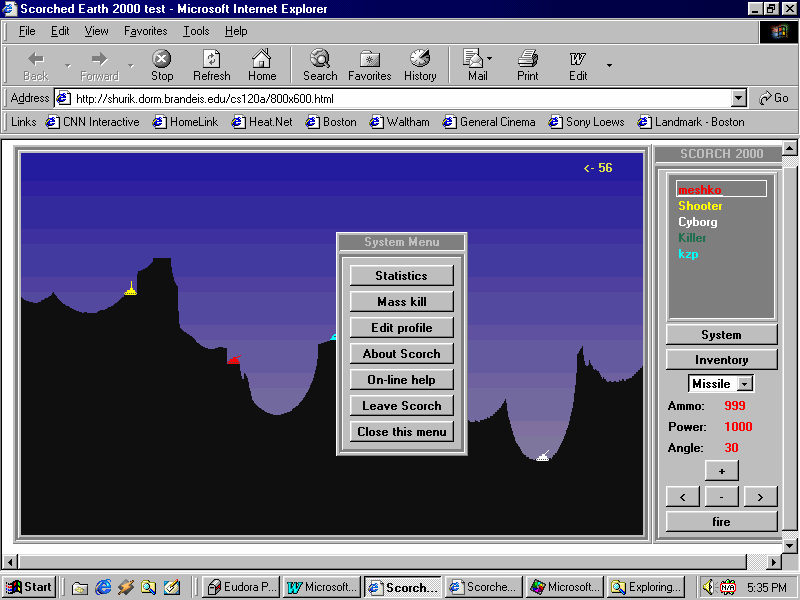The width and height of the screenshot is (800, 600).
Task: Click the Statistics button in System Menu
Action: (x=401, y=276)
